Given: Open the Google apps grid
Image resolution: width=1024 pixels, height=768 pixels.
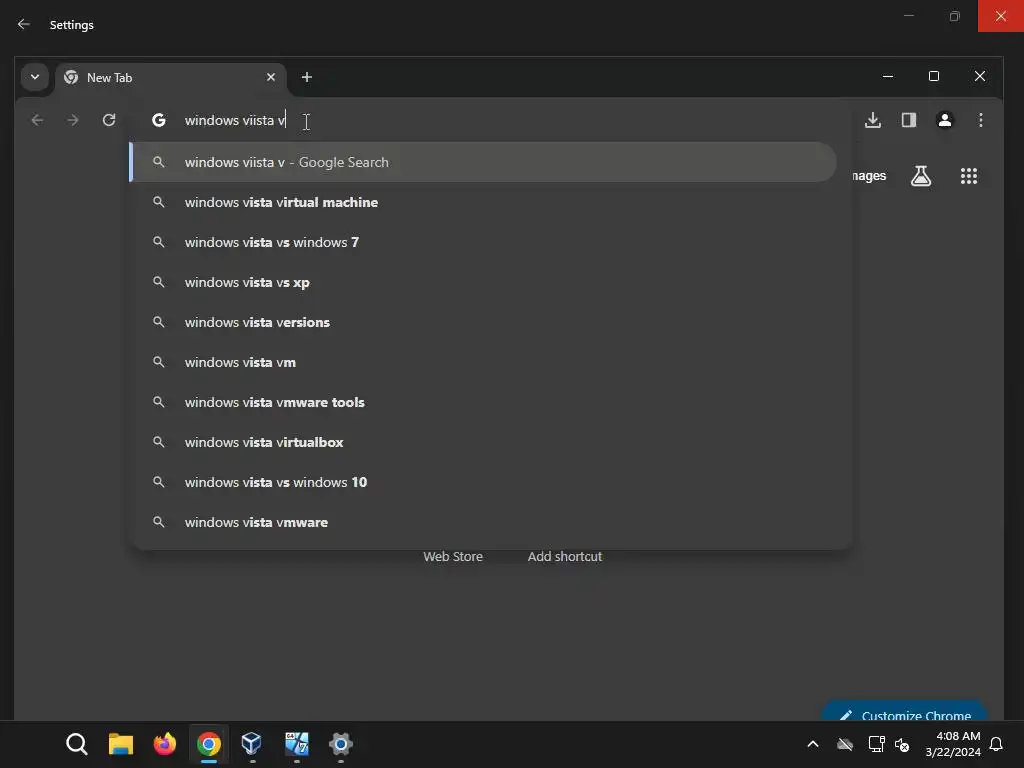Looking at the screenshot, I should (x=968, y=176).
